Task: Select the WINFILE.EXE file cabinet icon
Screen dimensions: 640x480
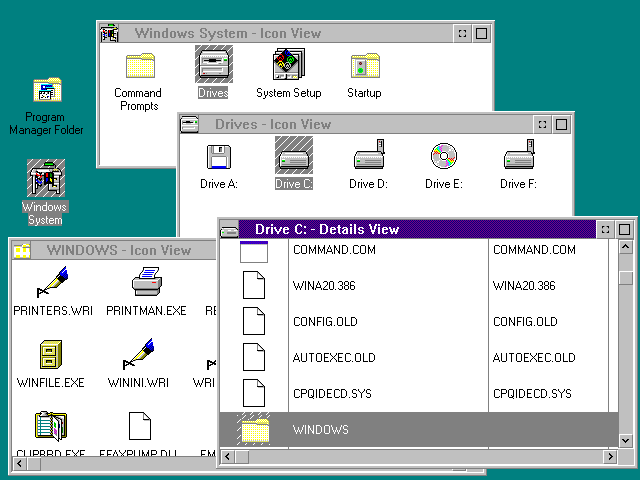Action: tap(50, 355)
